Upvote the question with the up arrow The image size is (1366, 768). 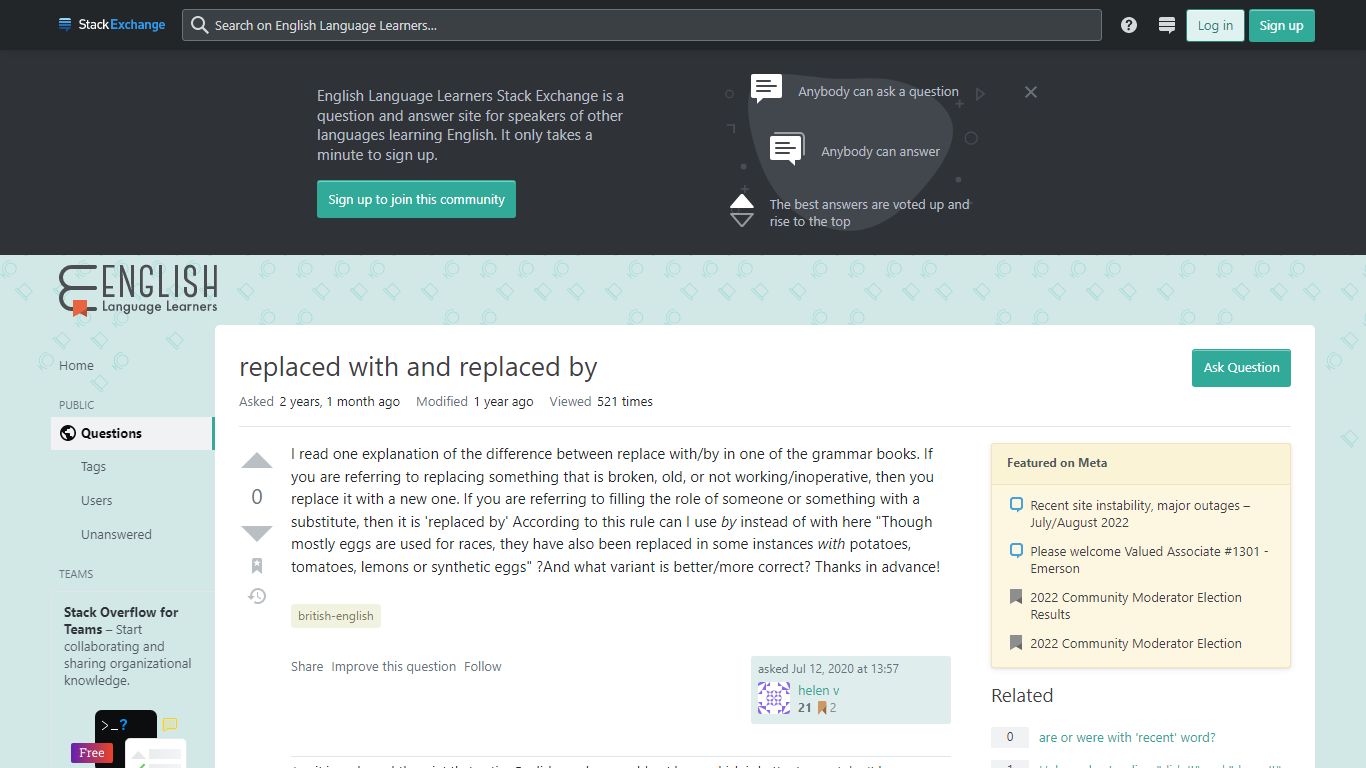coord(257,461)
